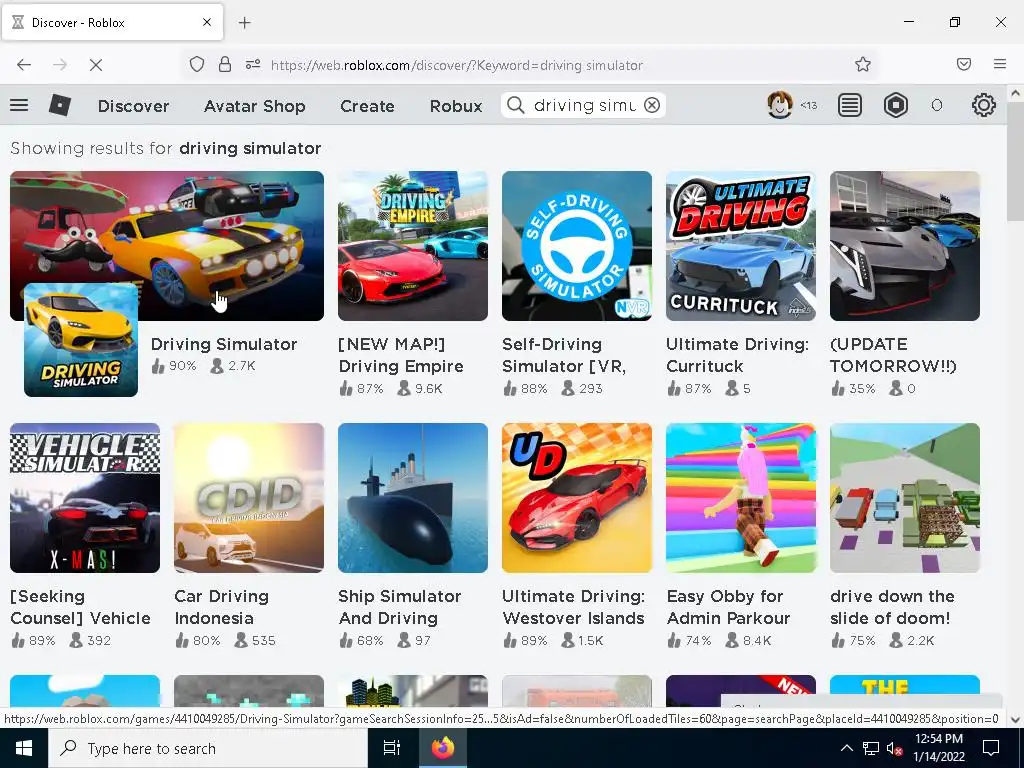Open the Easy Obby rainbow stairs thumbnail
1024x768 pixels.
tap(741, 498)
